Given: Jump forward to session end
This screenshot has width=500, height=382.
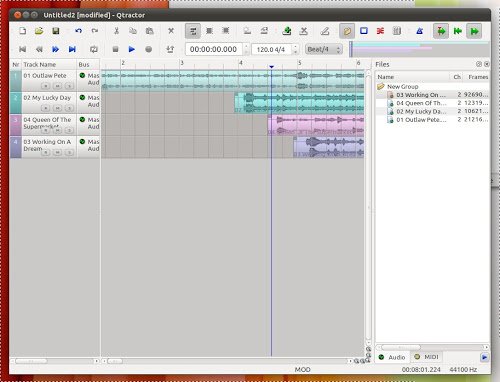Looking at the screenshot, I should point(72,49).
